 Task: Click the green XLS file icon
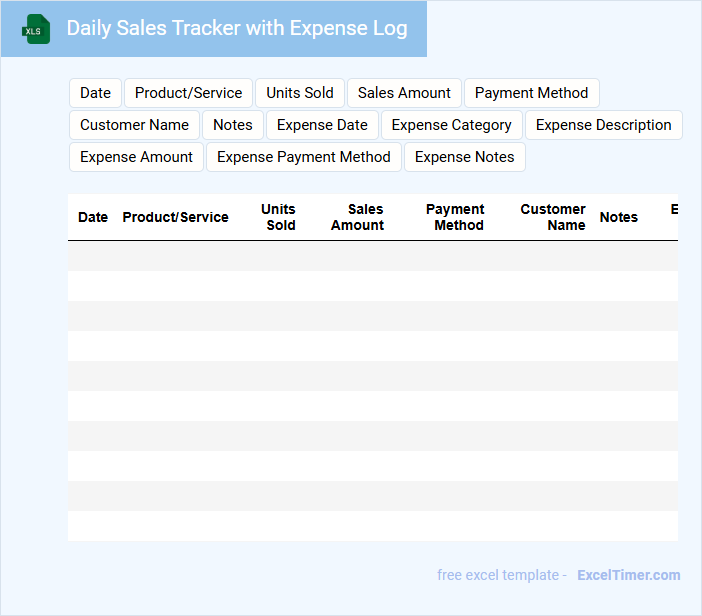click(36, 29)
